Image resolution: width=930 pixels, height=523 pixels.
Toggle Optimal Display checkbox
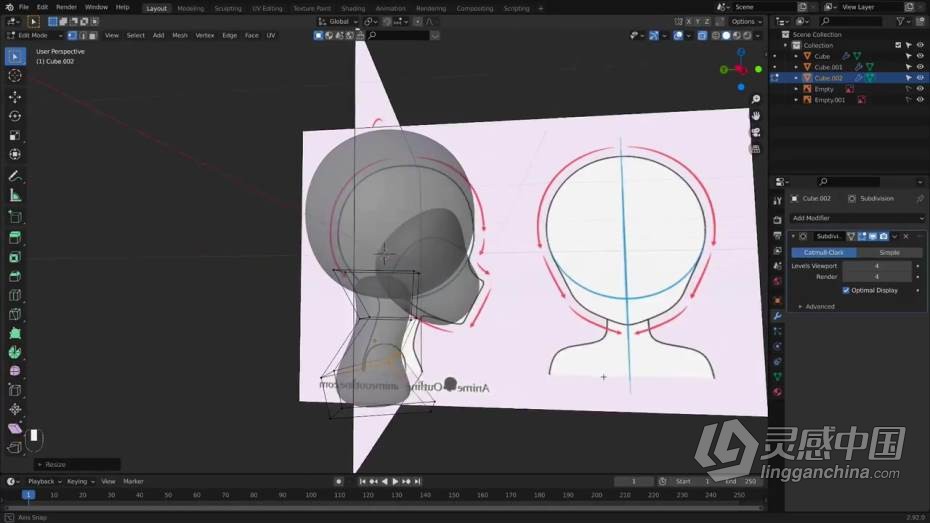pos(846,291)
